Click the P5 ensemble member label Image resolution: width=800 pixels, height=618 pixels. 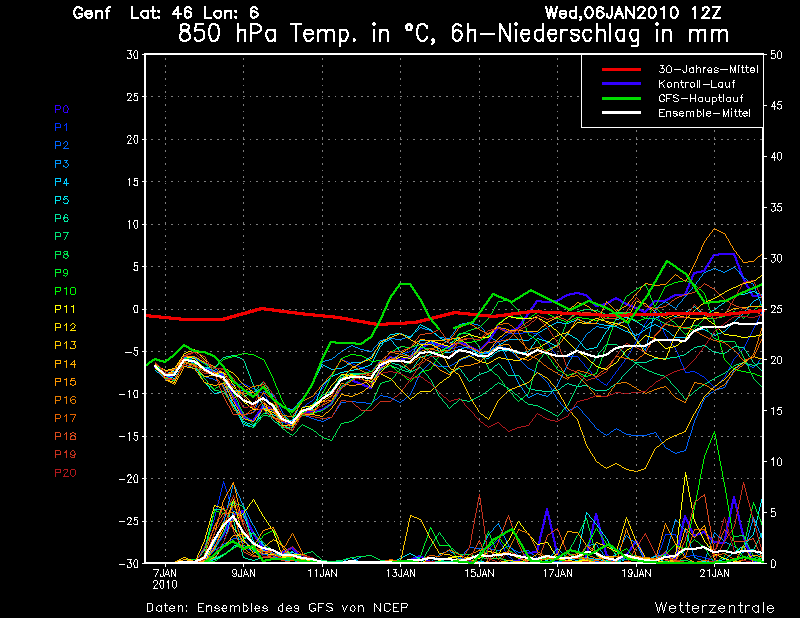point(62,200)
